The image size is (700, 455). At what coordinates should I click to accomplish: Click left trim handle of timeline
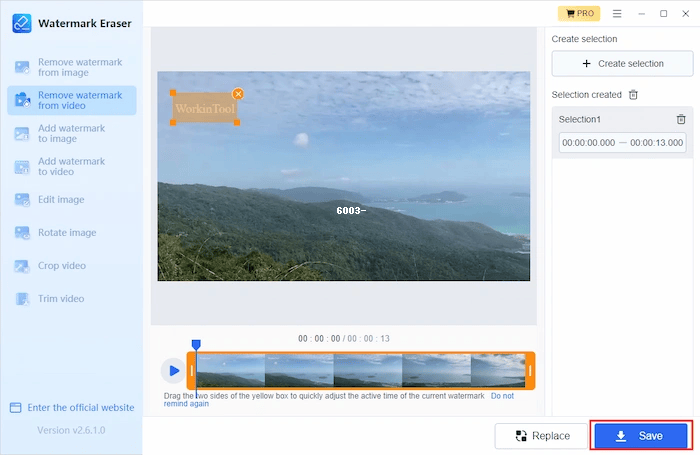click(x=192, y=371)
